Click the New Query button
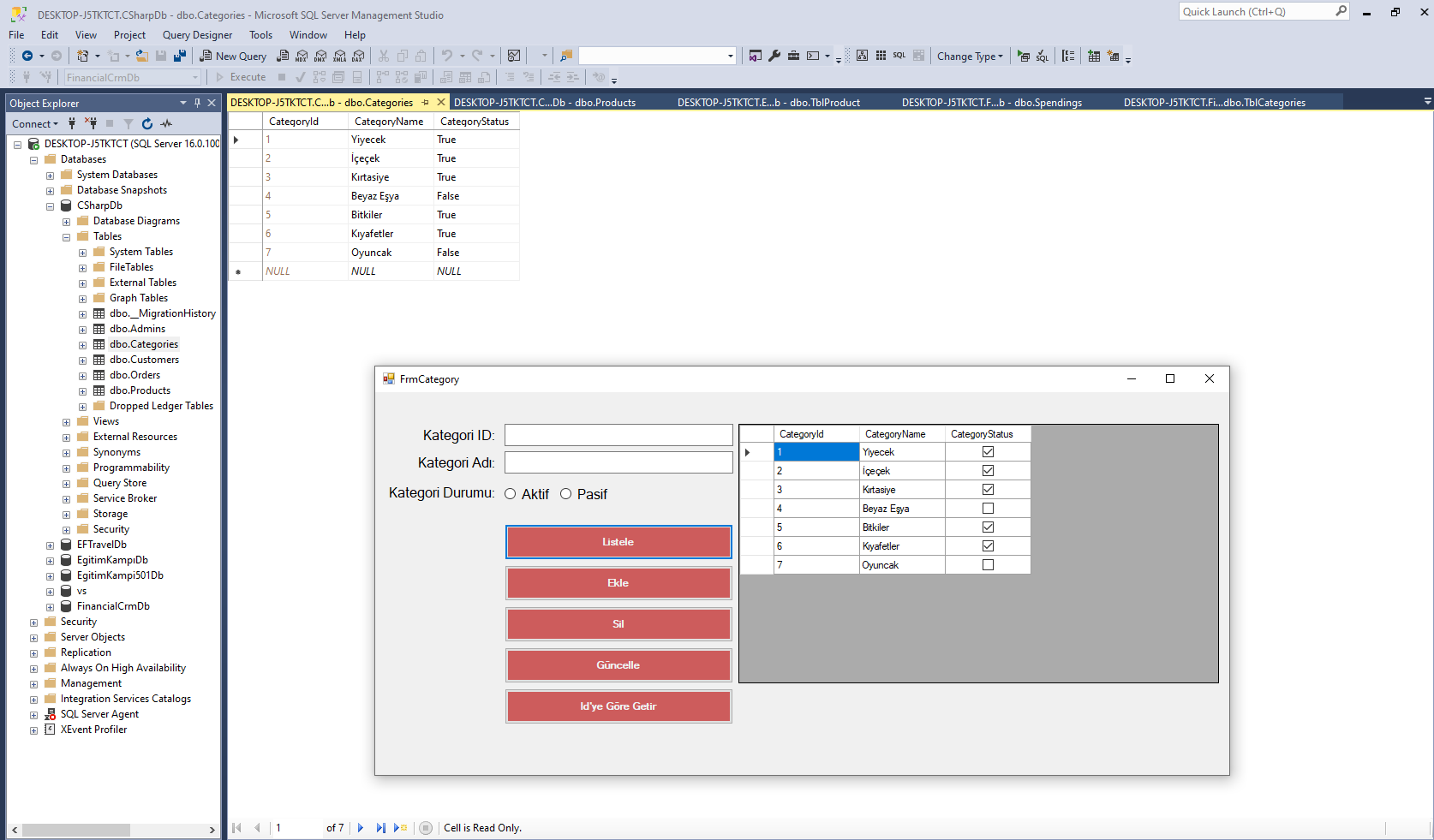1434x840 pixels. (x=233, y=57)
